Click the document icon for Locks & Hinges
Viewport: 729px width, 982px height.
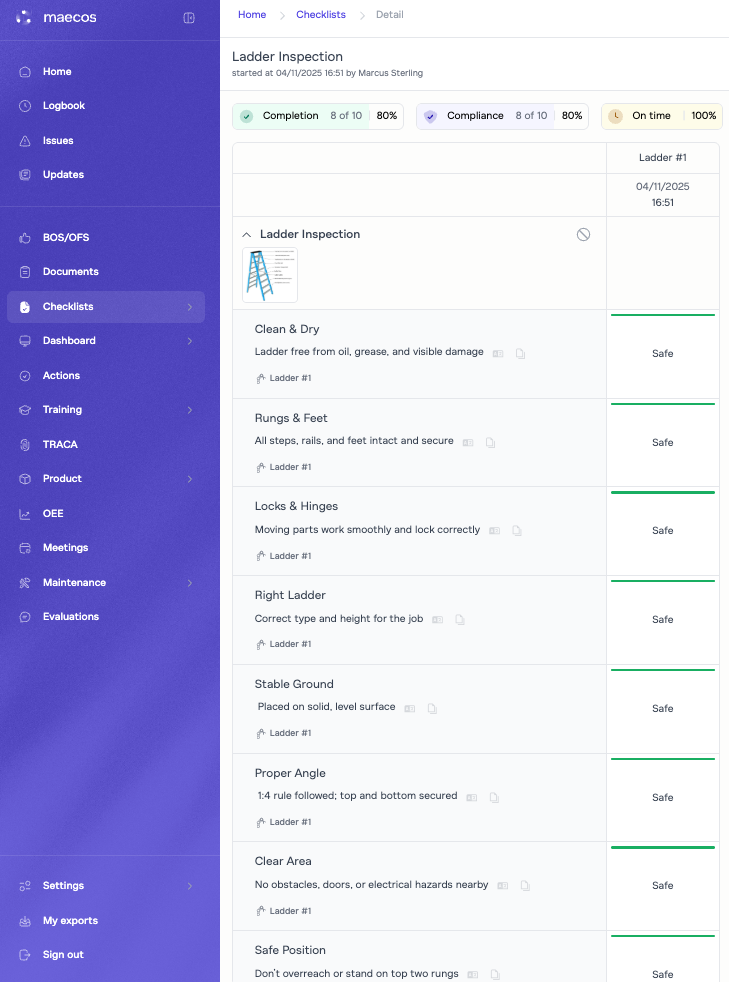click(517, 531)
